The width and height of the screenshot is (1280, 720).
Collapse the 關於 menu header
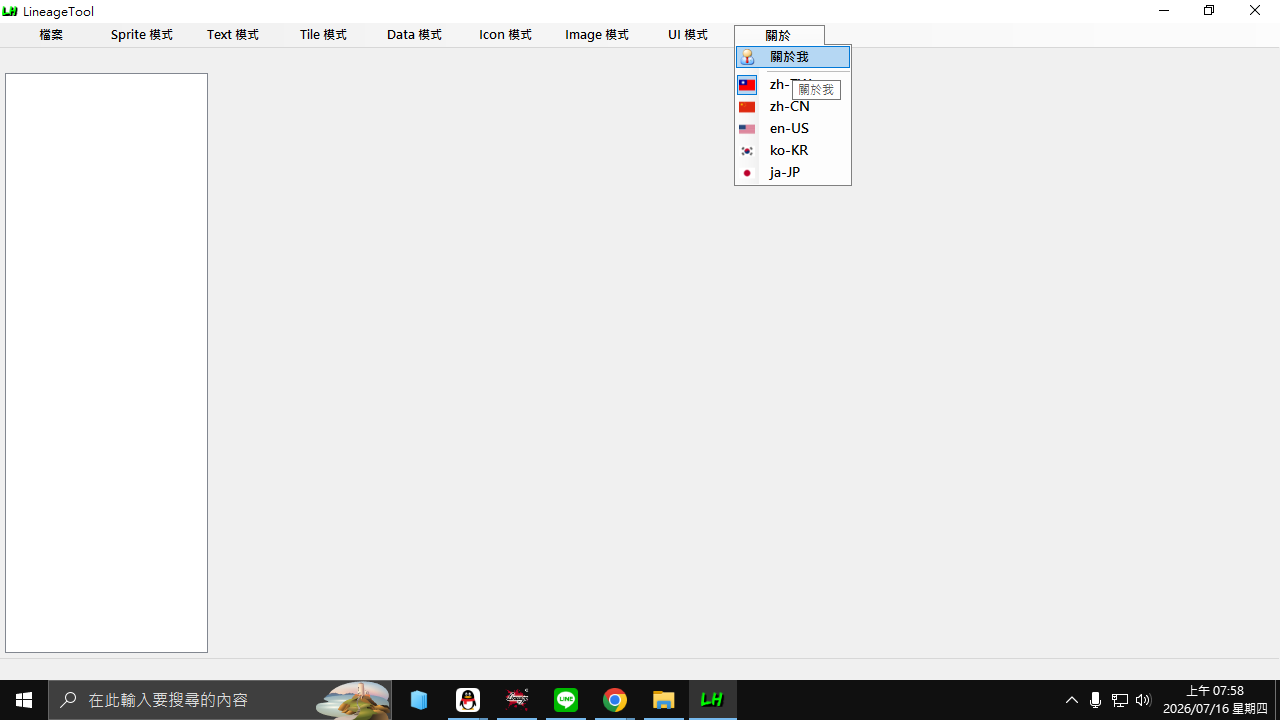click(779, 35)
